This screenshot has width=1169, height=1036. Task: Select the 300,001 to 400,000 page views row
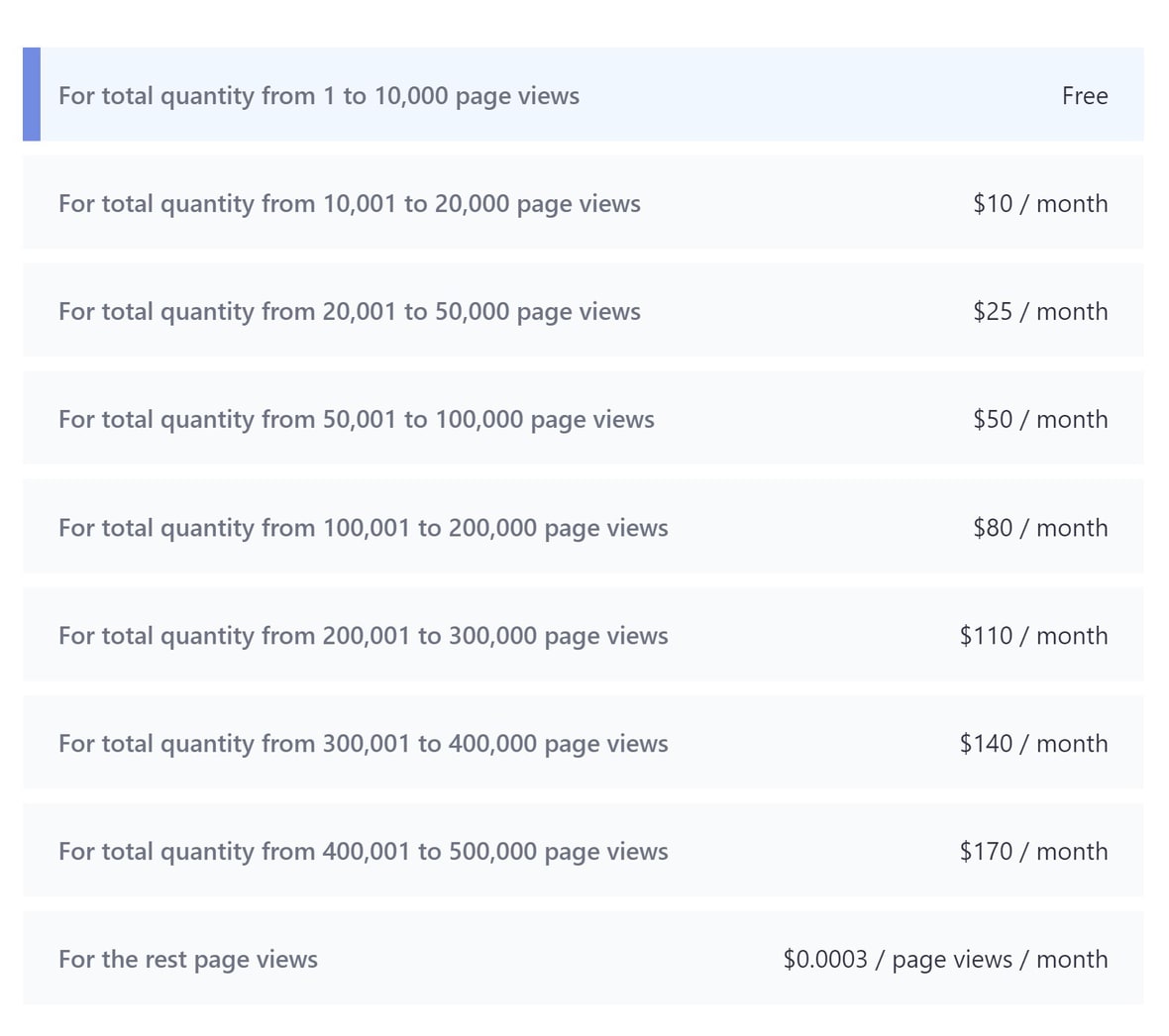(584, 743)
